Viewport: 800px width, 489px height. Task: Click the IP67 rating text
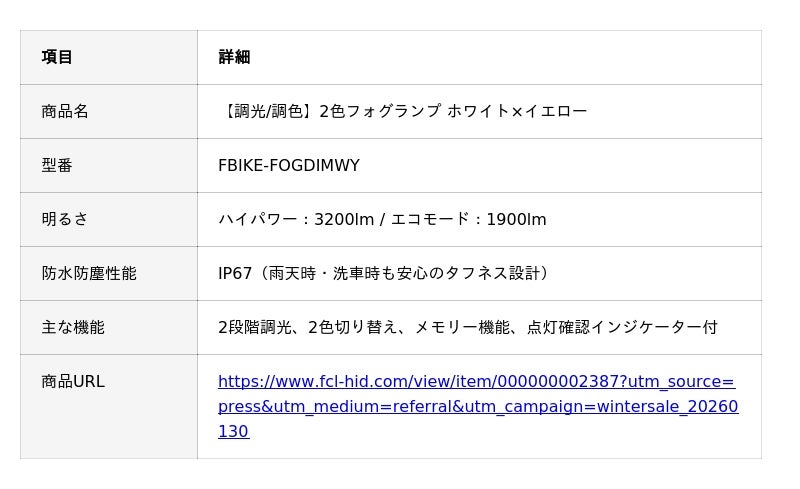click(235, 273)
